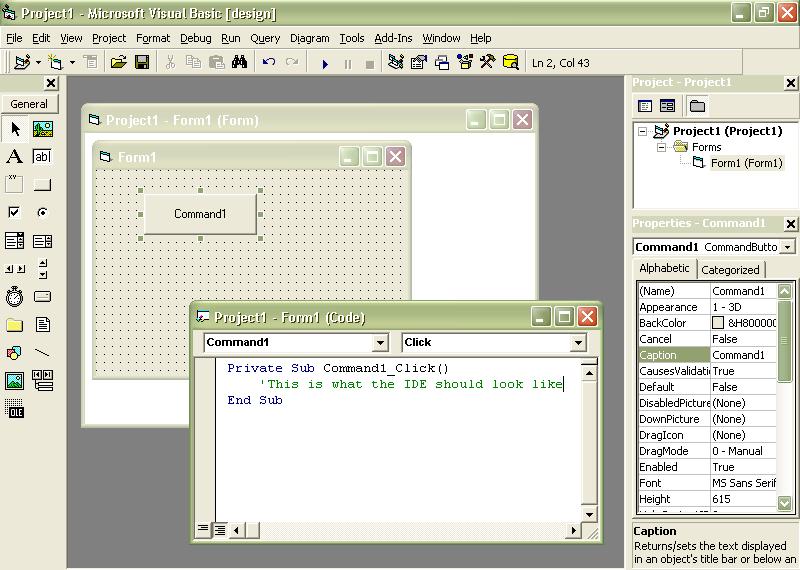
Task: Switch to the Categorized tab
Action: tap(730, 270)
